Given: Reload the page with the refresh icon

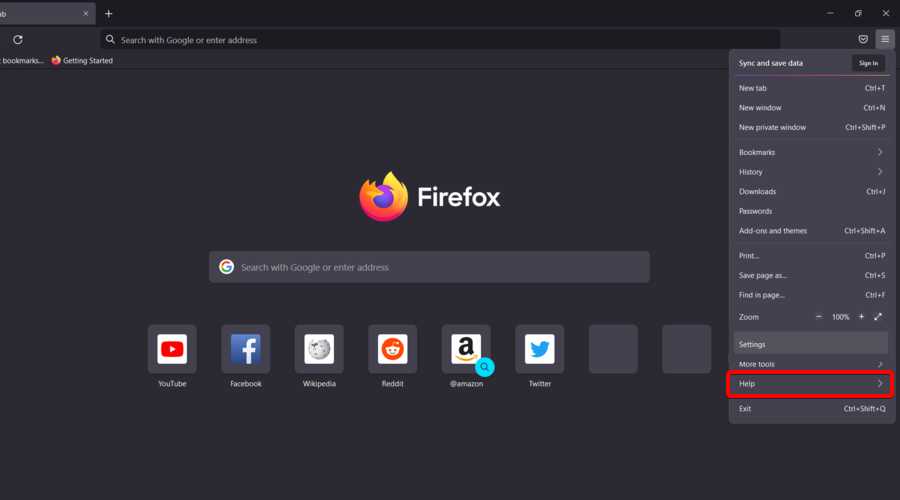Looking at the screenshot, I should [x=18, y=40].
